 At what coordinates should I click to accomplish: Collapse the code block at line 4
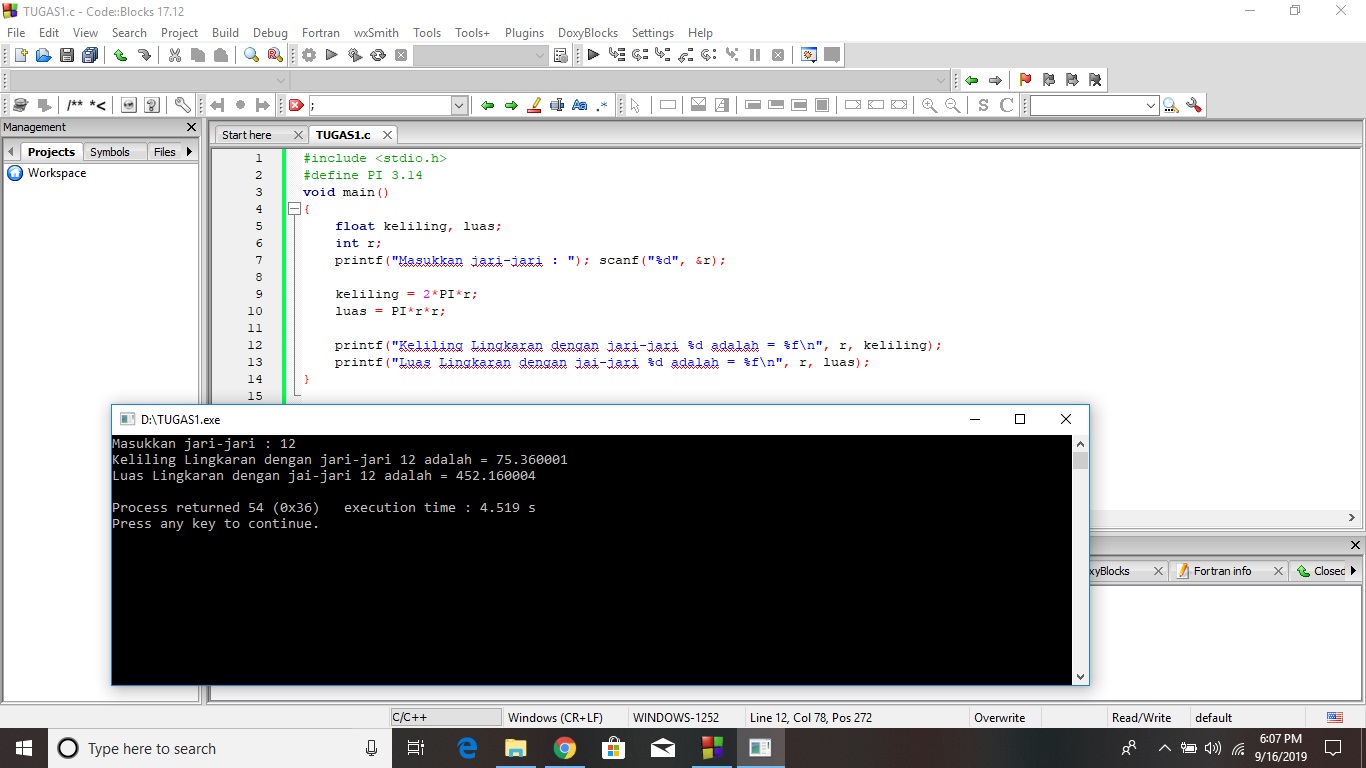pyautogui.click(x=295, y=208)
